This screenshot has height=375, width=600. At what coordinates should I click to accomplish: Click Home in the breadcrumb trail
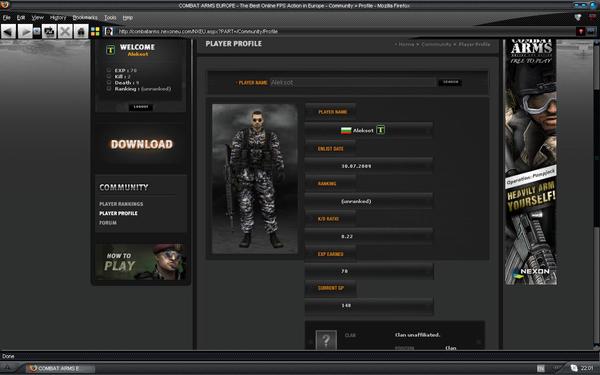[406, 44]
